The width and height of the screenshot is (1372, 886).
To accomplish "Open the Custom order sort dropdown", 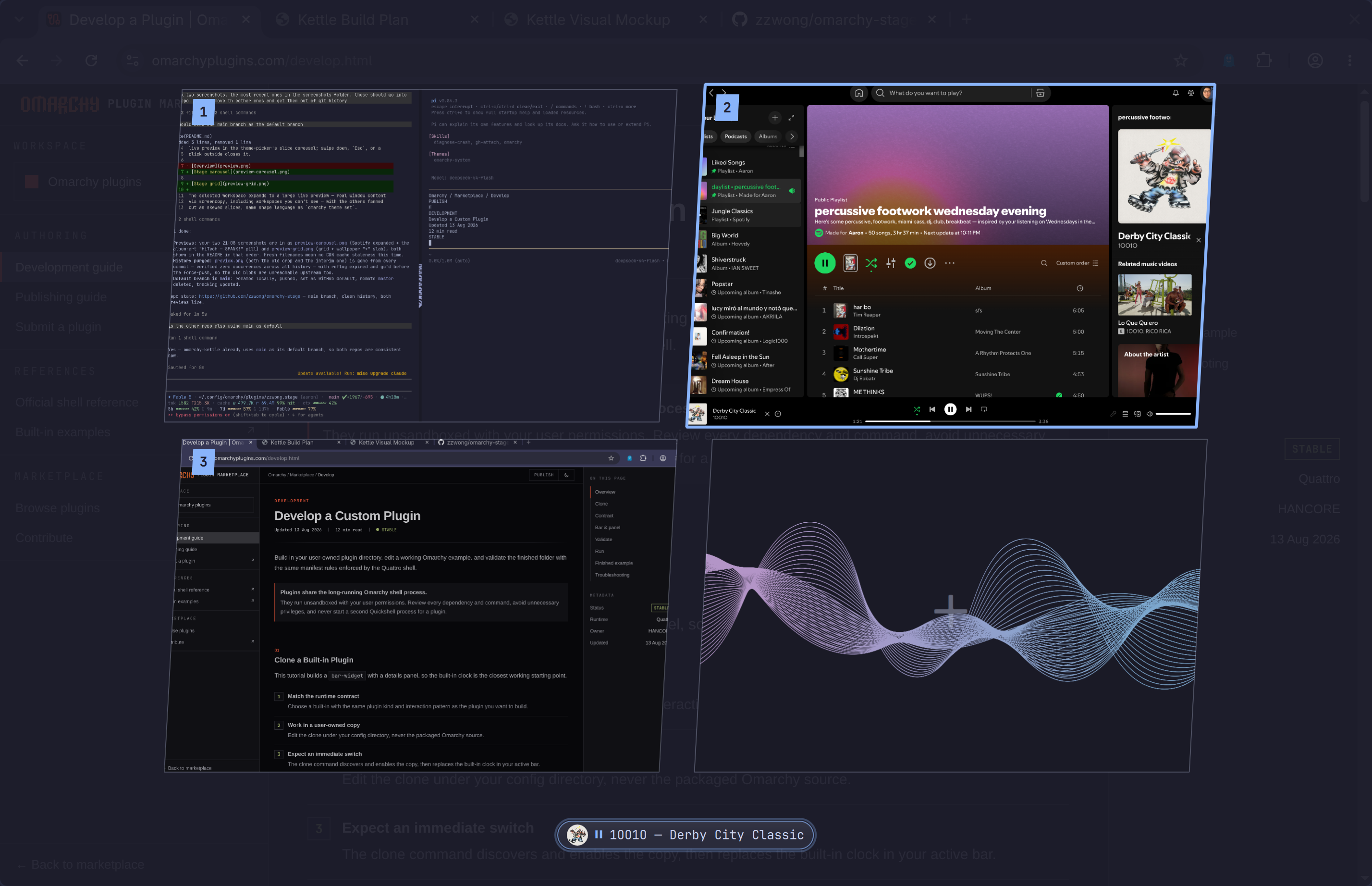I will [x=1077, y=263].
